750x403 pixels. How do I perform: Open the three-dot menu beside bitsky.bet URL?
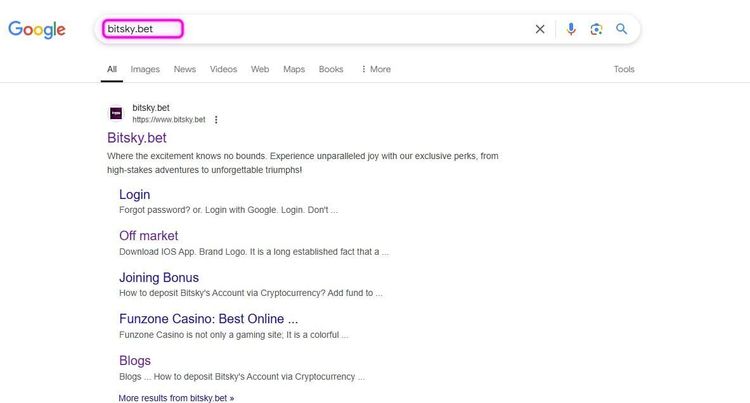click(216, 120)
